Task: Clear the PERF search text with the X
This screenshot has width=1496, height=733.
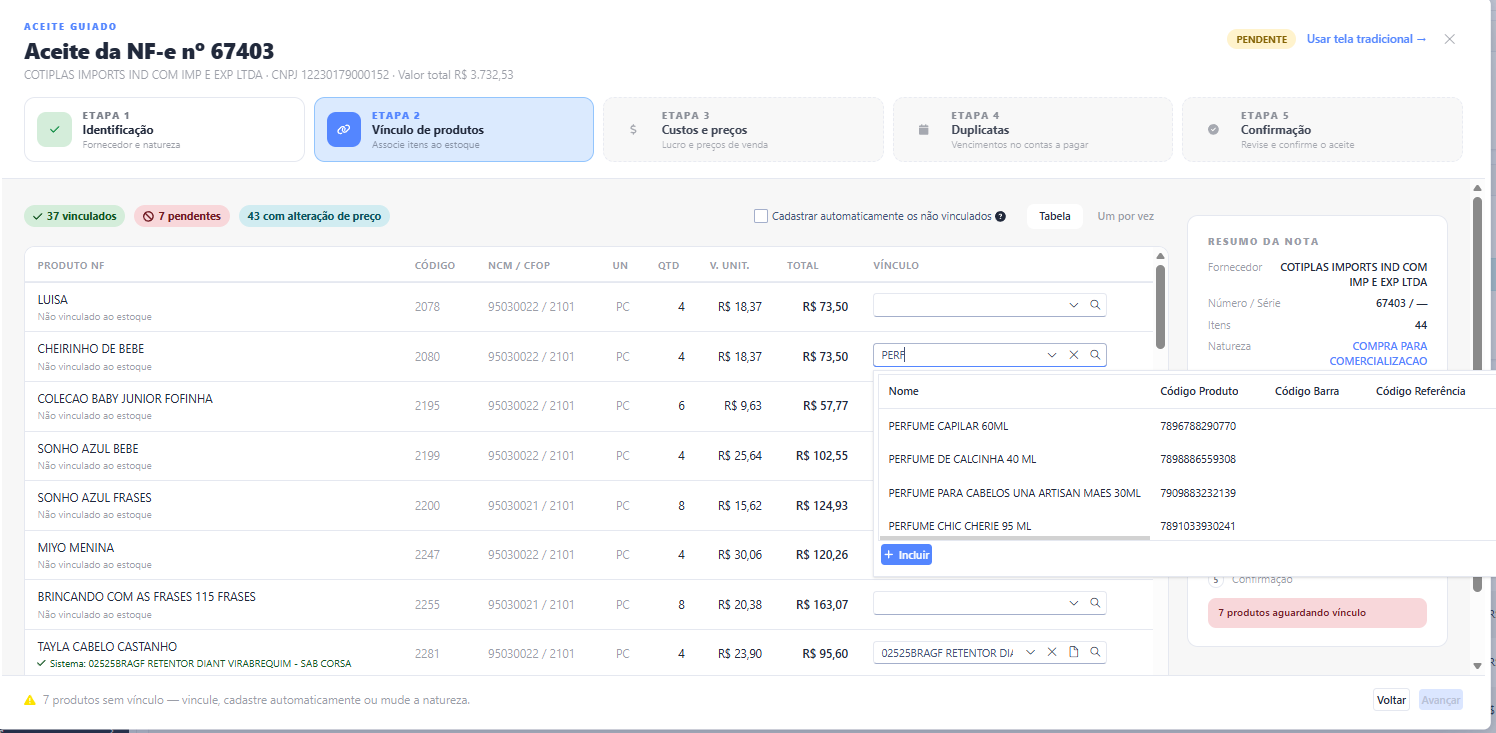Action: [x=1074, y=355]
